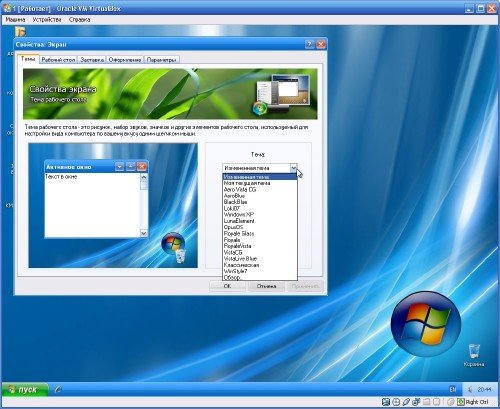
Task: Maximize the Oracle VM VirtualBox window
Action: [480, 8]
